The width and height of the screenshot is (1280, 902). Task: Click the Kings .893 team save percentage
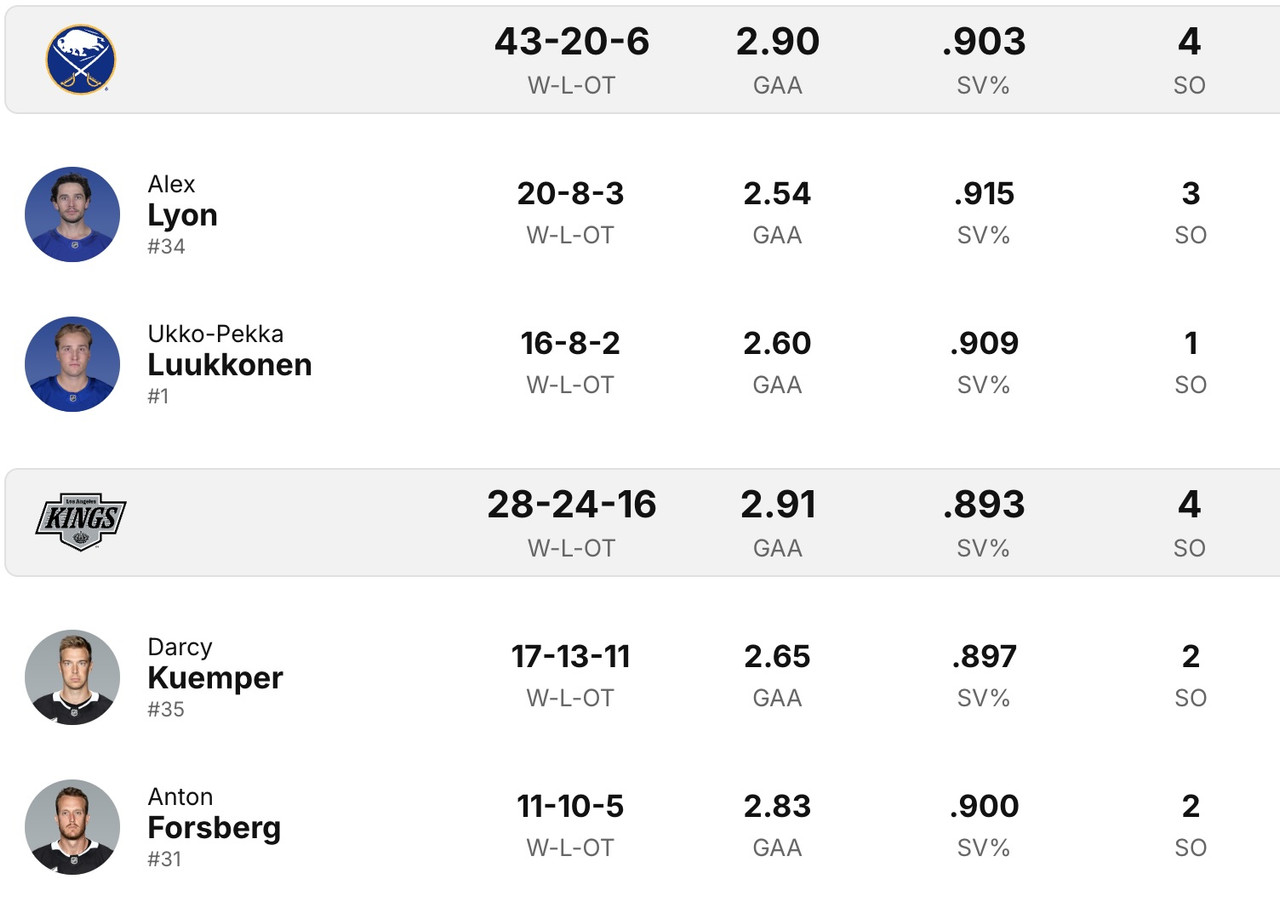point(984,505)
